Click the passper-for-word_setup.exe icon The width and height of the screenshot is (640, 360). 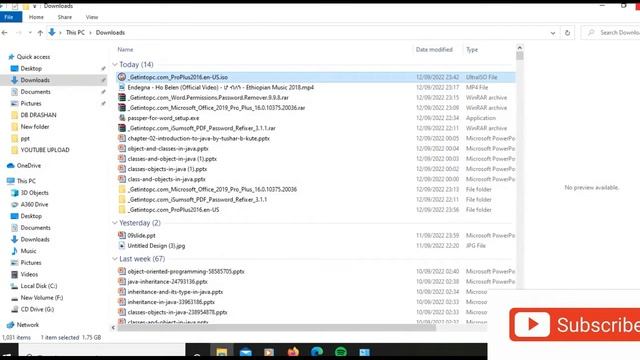coord(122,118)
